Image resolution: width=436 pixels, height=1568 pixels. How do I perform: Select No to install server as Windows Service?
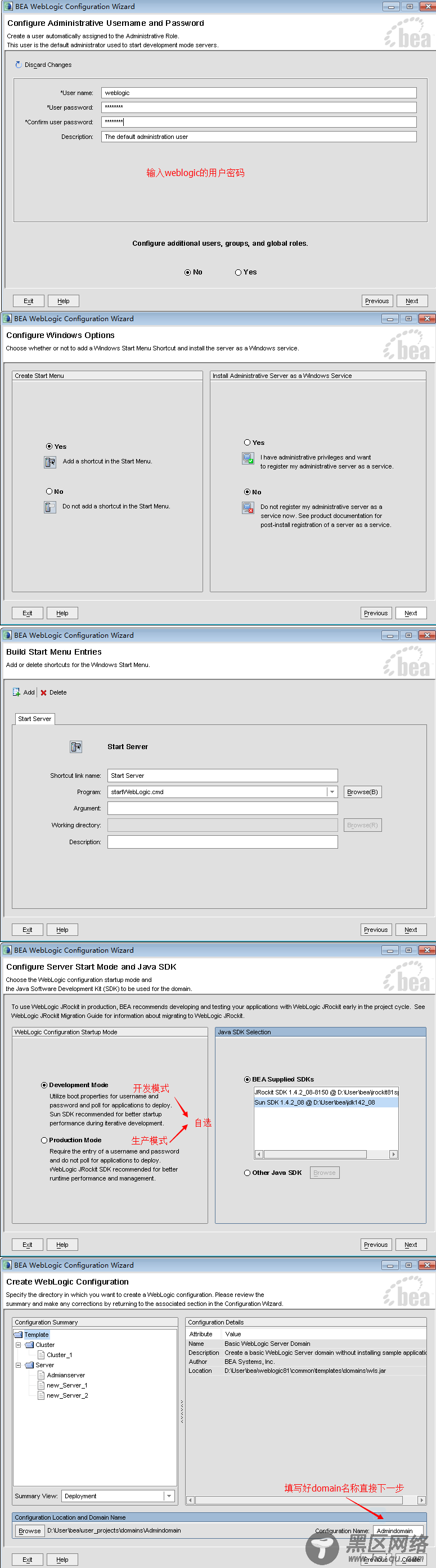[247, 492]
